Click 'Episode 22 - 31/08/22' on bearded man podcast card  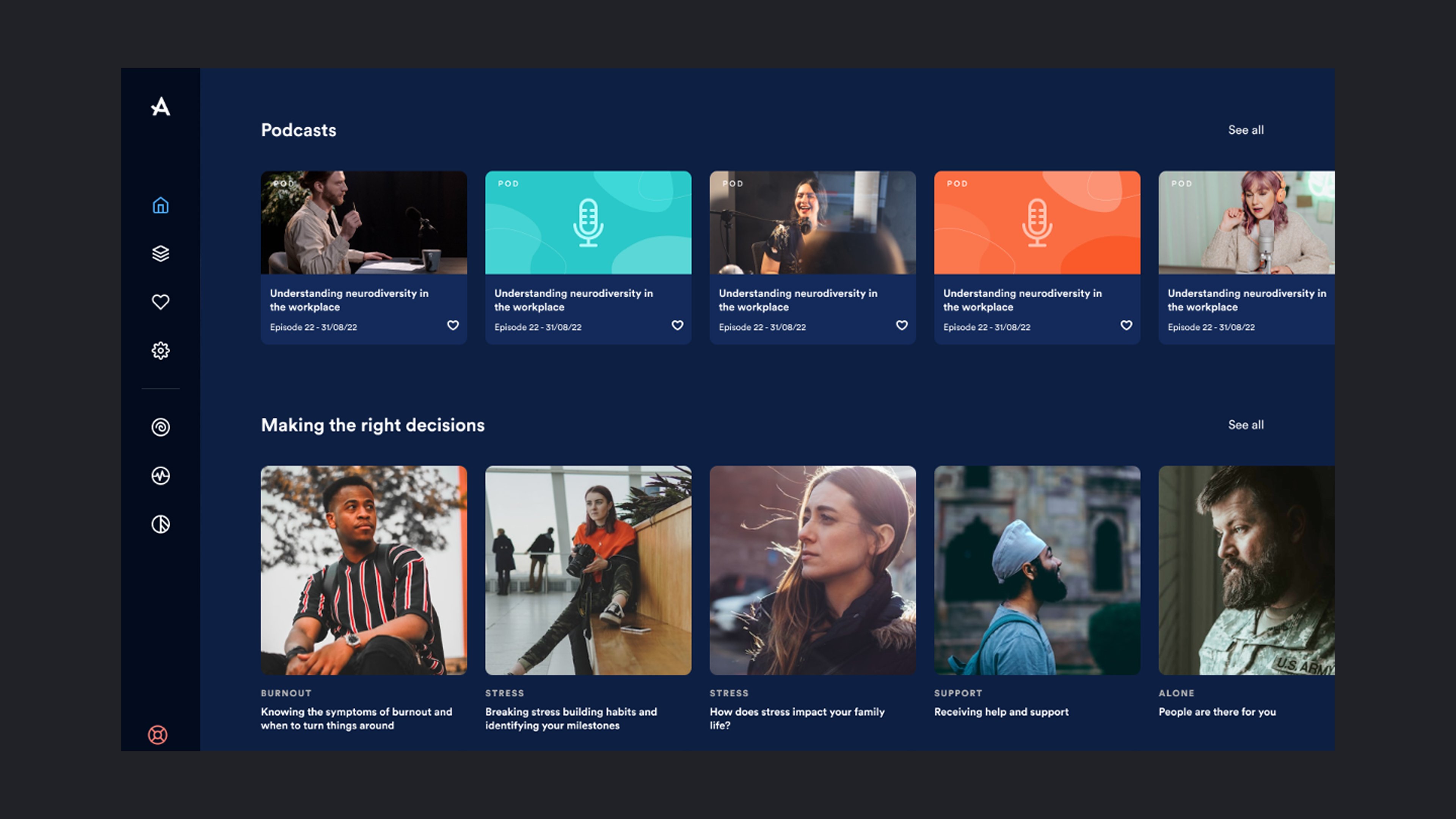pos(313,327)
